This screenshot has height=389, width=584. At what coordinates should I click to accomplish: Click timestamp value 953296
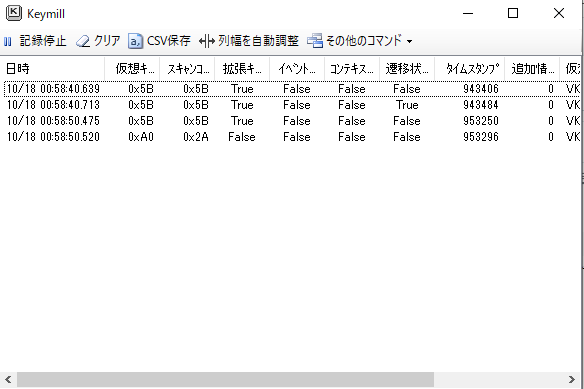481,137
